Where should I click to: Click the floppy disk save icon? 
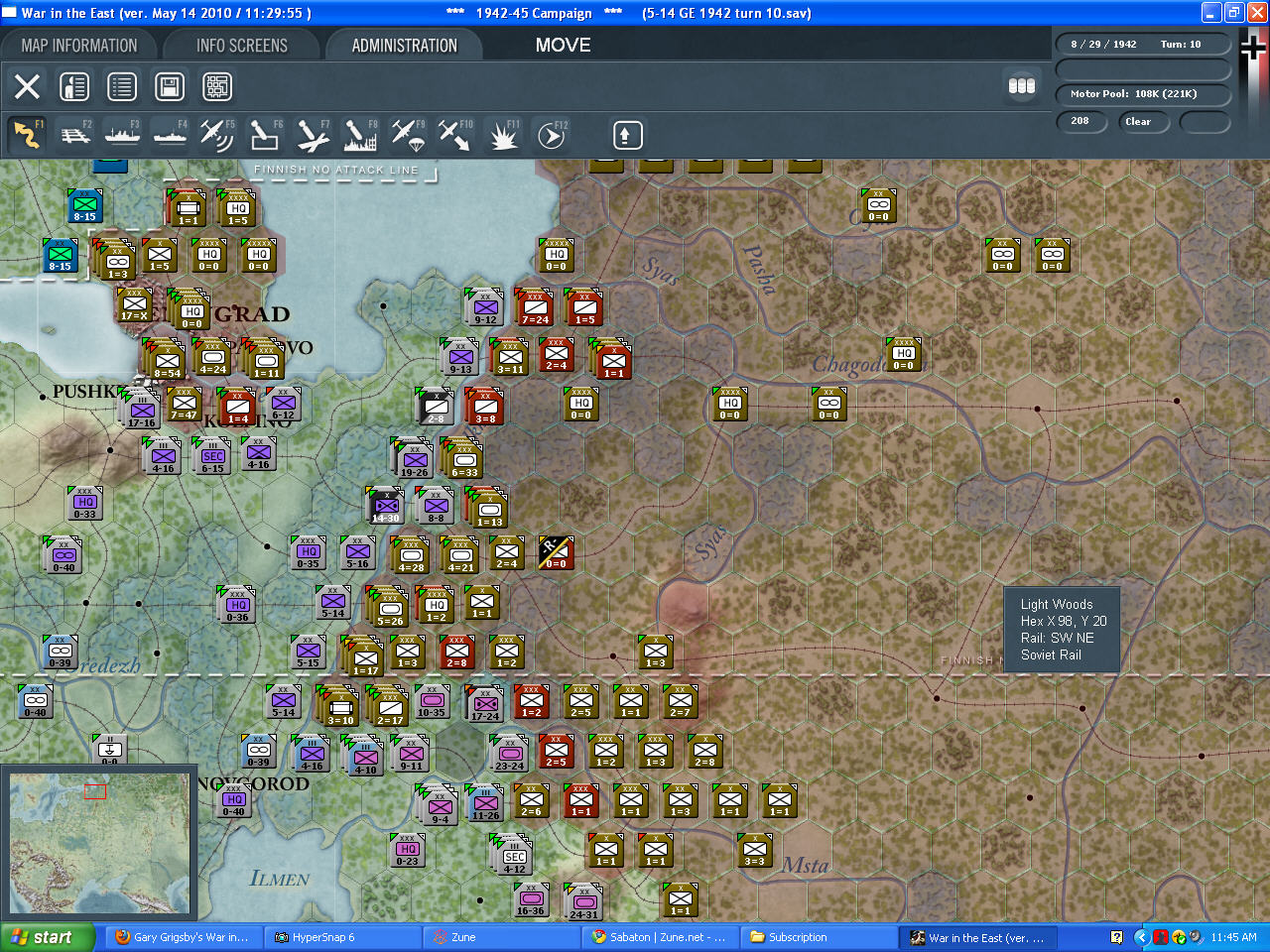tap(170, 86)
